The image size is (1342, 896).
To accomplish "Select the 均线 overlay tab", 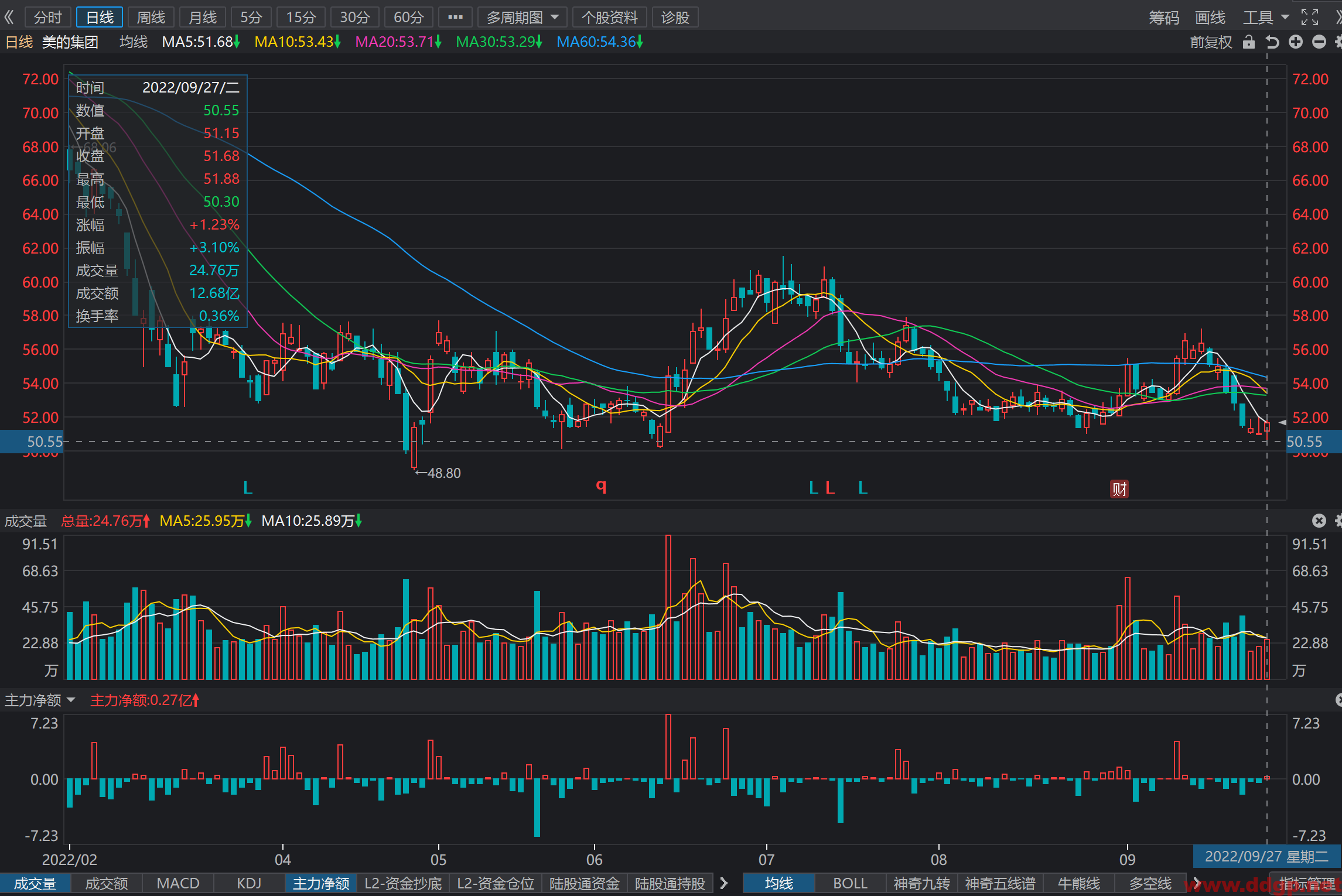I will tap(779, 883).
